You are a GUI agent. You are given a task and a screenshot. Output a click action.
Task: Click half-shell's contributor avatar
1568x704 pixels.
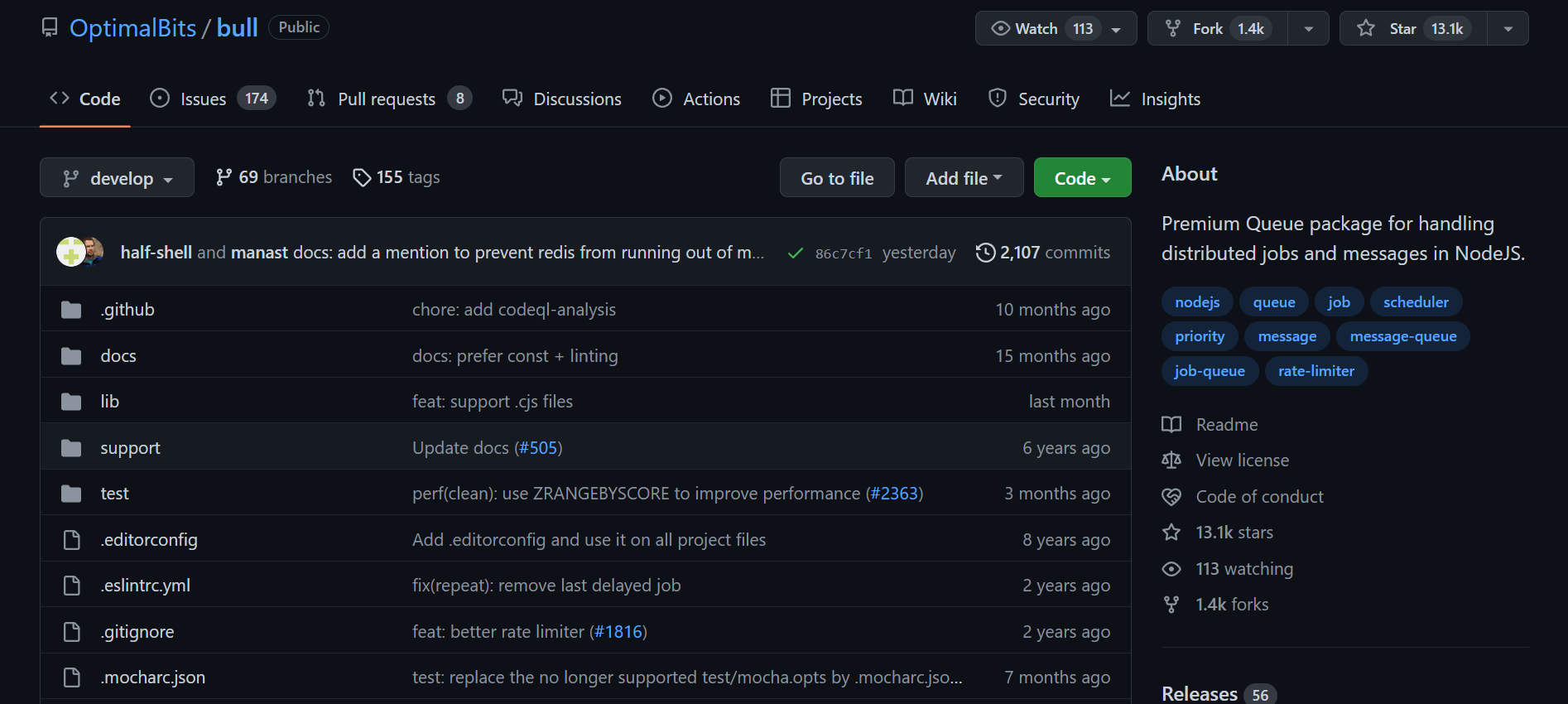click(x=70, y=252)
